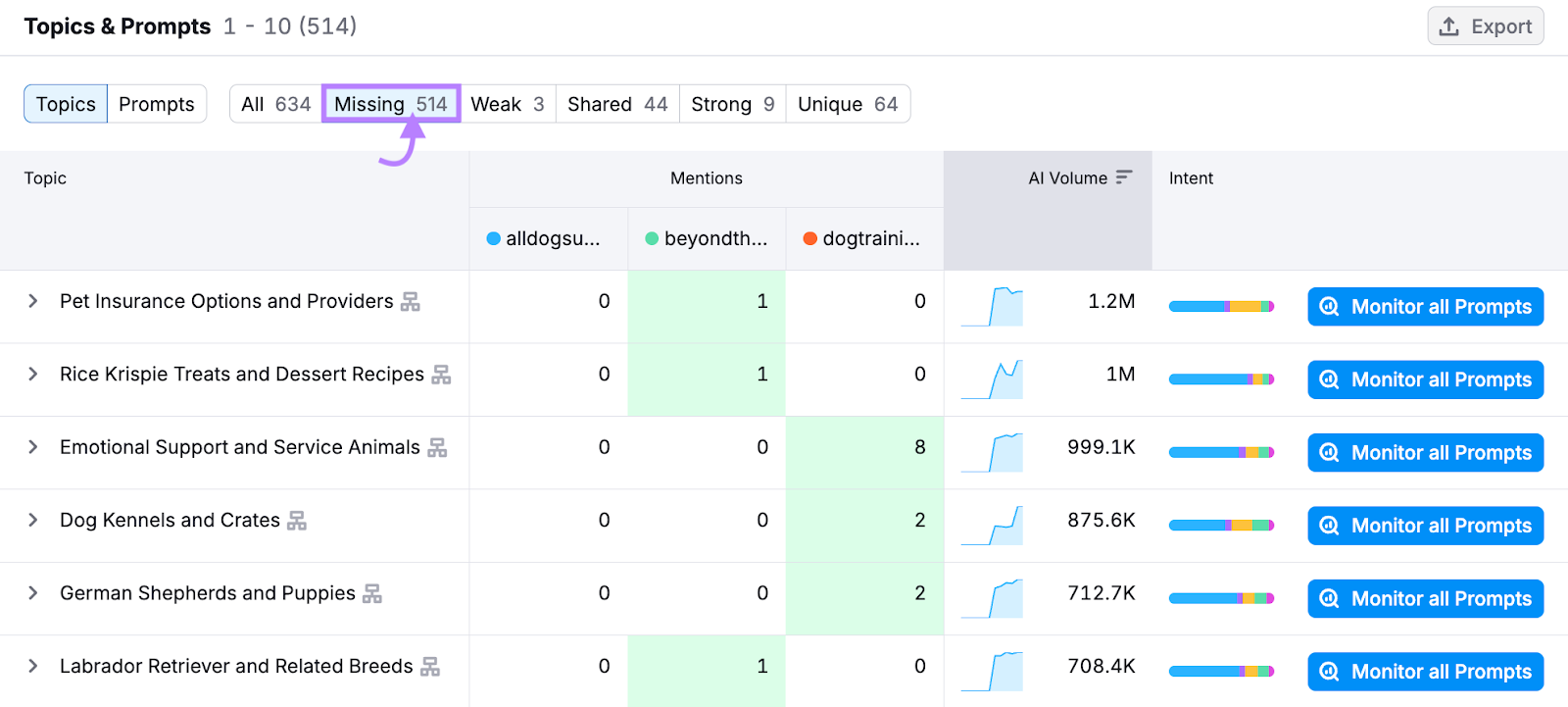
Task: Click intent bar for Emotional Support Animals
Action: (1221, 453)
